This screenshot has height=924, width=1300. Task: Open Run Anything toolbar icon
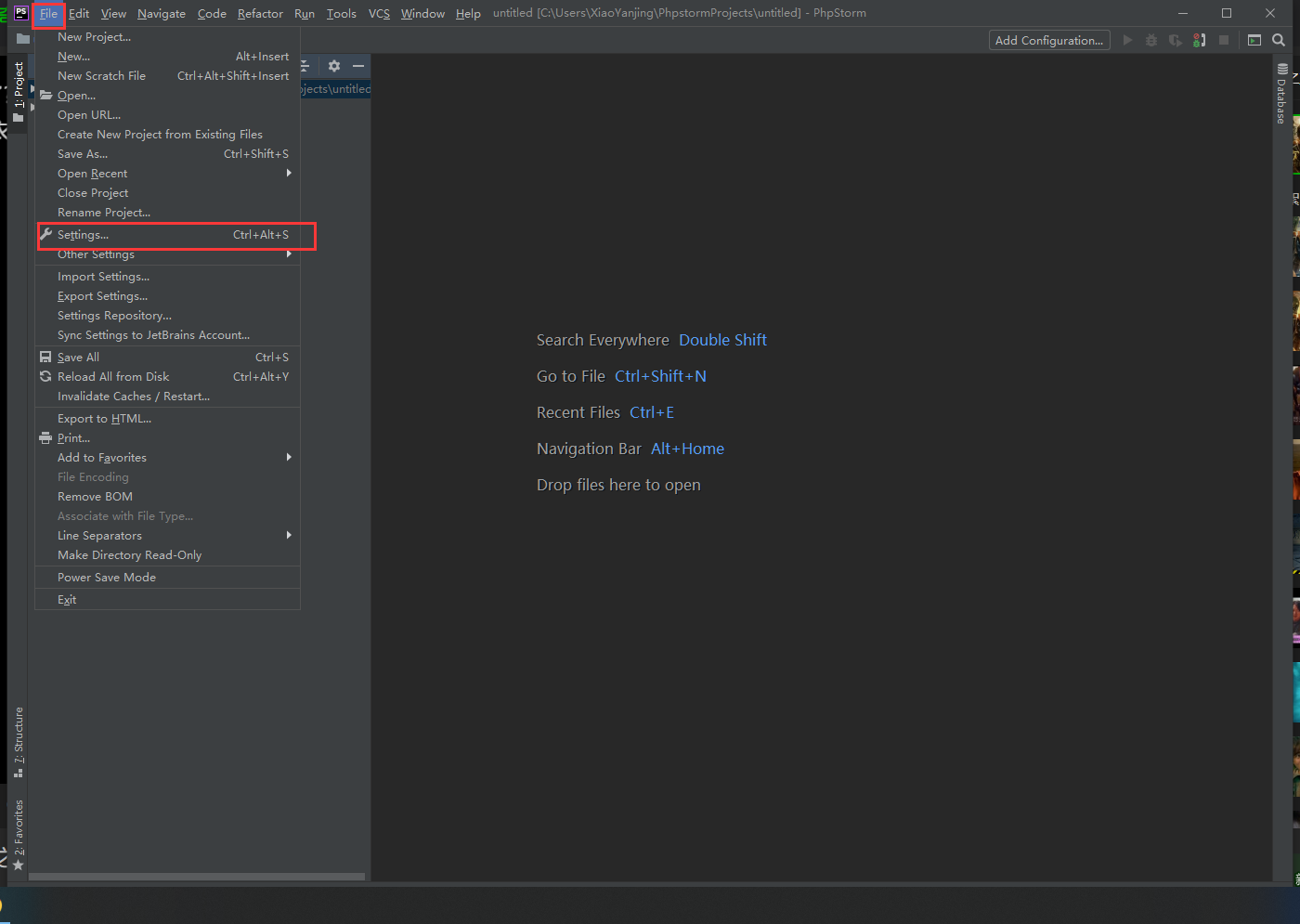coord(1254,40)
